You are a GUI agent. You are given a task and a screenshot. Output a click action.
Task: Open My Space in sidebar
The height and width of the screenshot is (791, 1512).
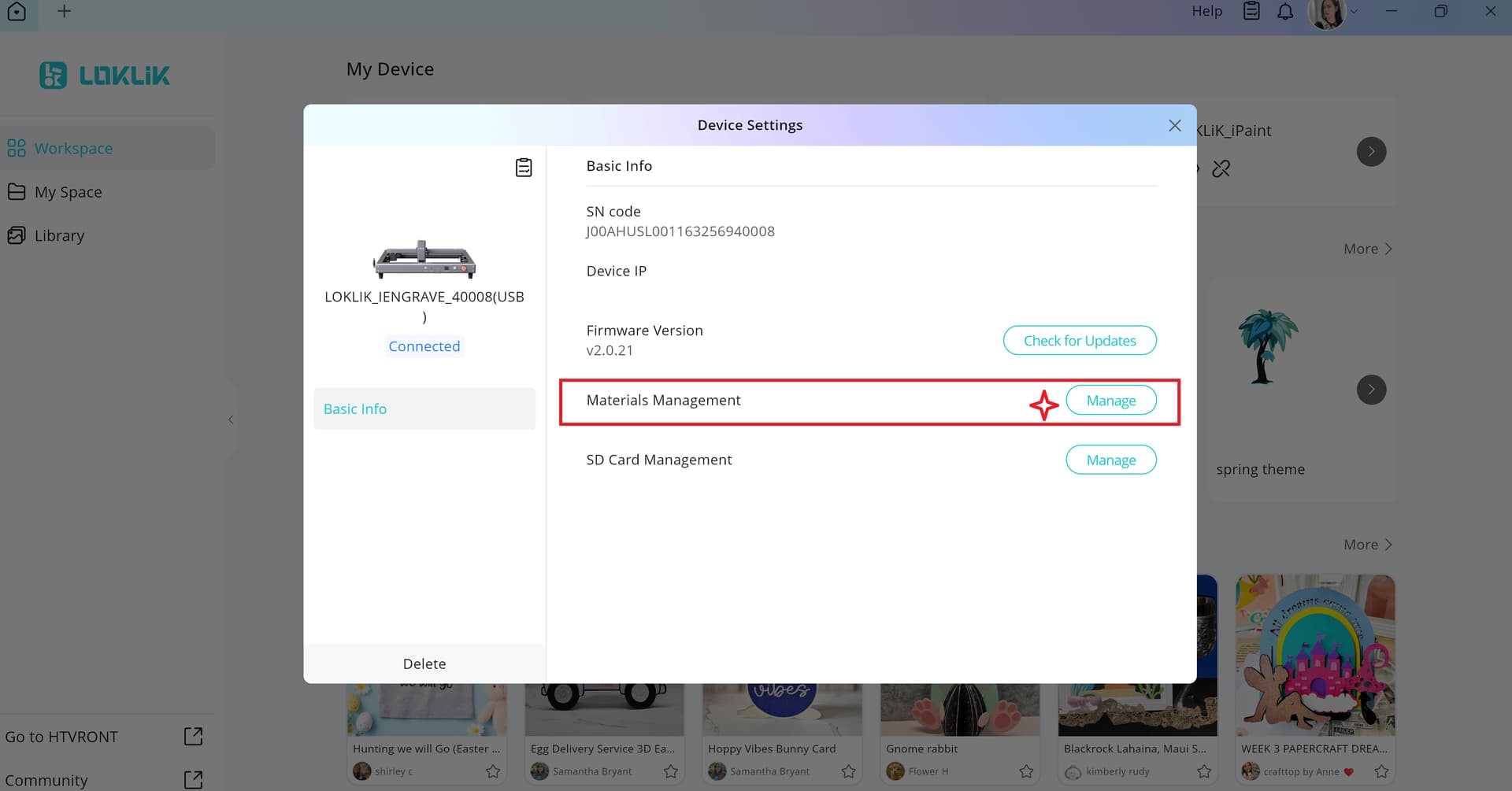point(68,192)
